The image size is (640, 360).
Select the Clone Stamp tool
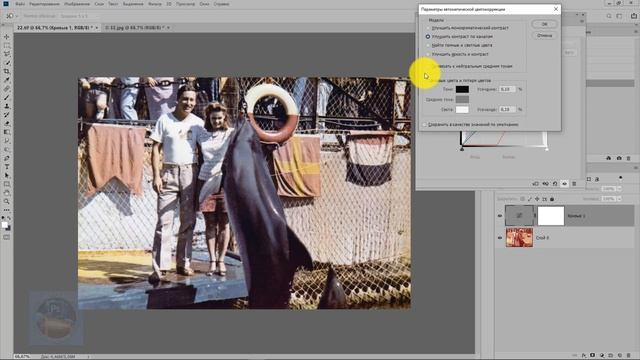point(7,106)
